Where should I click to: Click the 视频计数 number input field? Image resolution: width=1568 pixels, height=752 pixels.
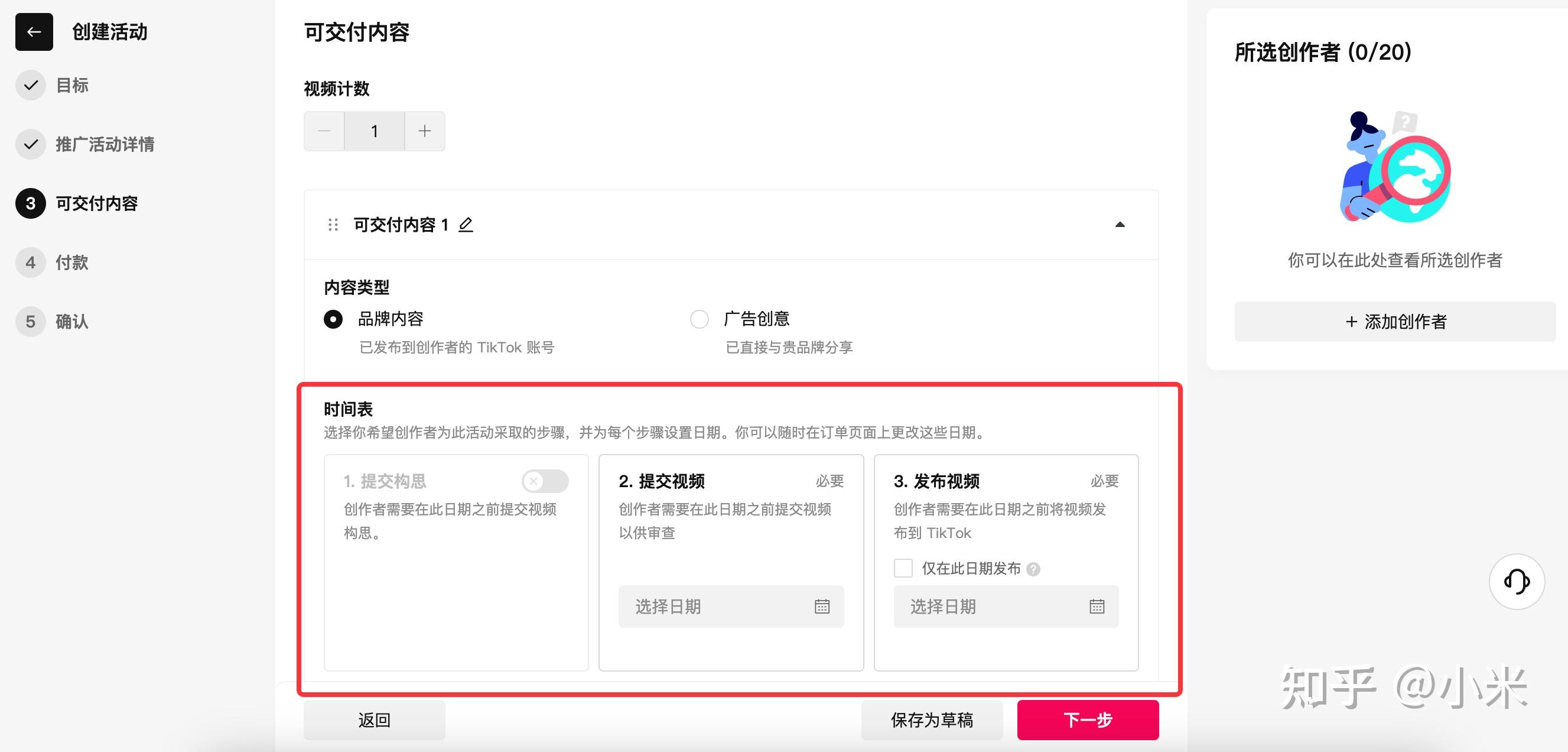pyautogui.click(x=375, y=130)
